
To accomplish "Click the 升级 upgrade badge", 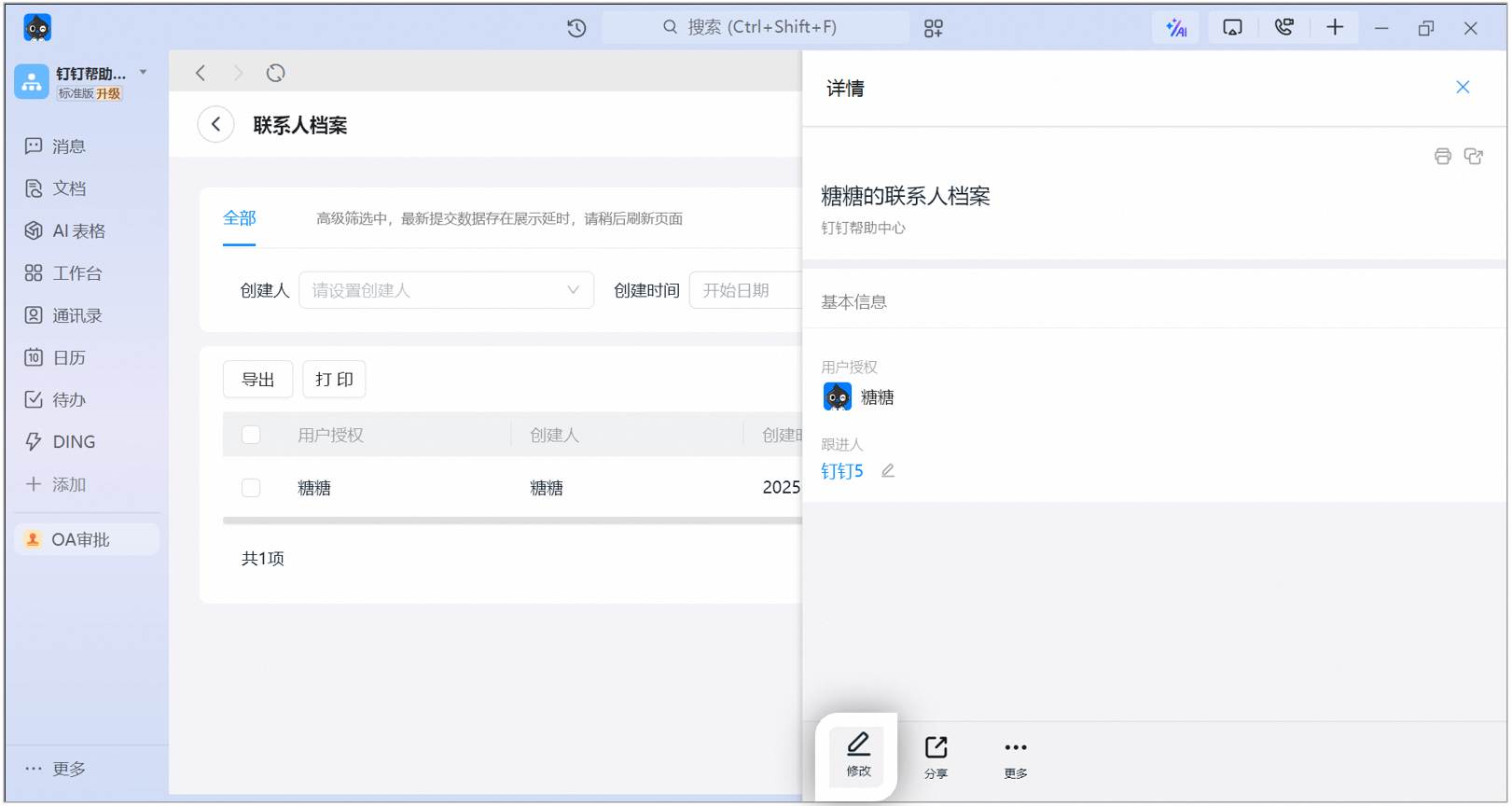I will [109, 93].
